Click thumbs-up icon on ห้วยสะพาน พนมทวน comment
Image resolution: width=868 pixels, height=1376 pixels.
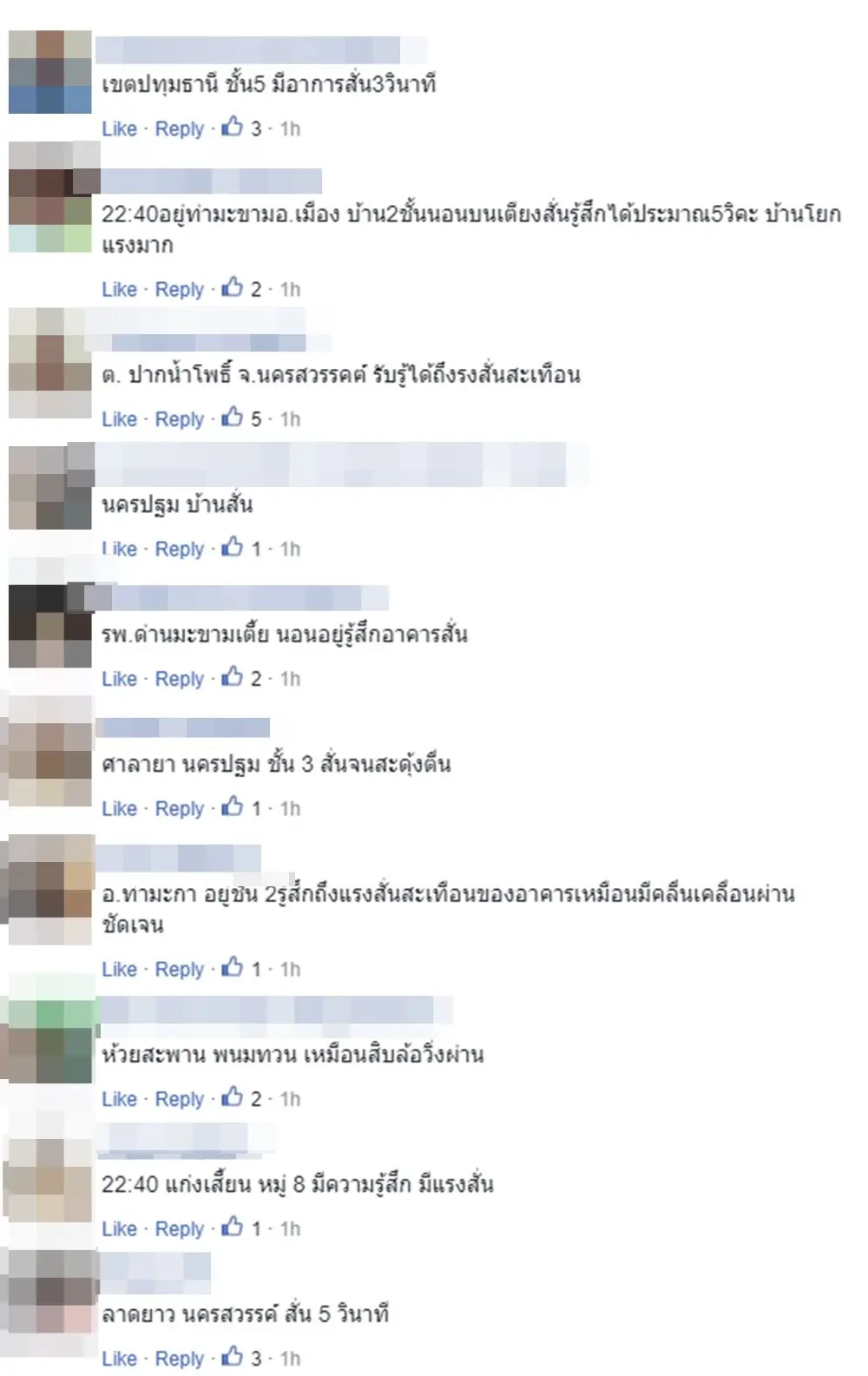point(232,1097)
